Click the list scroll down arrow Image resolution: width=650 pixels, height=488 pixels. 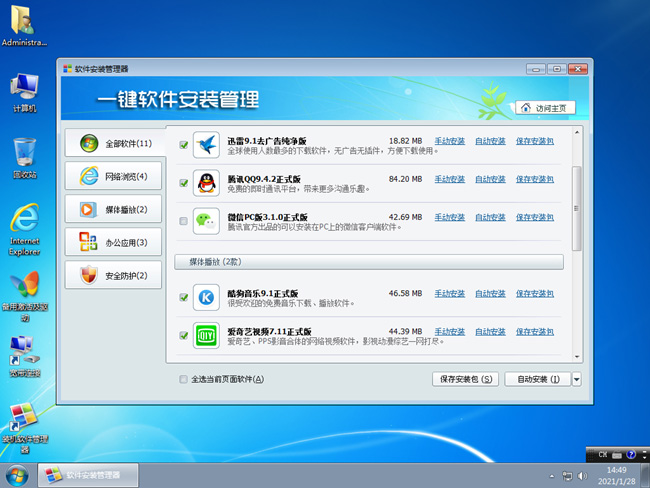point(577,357)
